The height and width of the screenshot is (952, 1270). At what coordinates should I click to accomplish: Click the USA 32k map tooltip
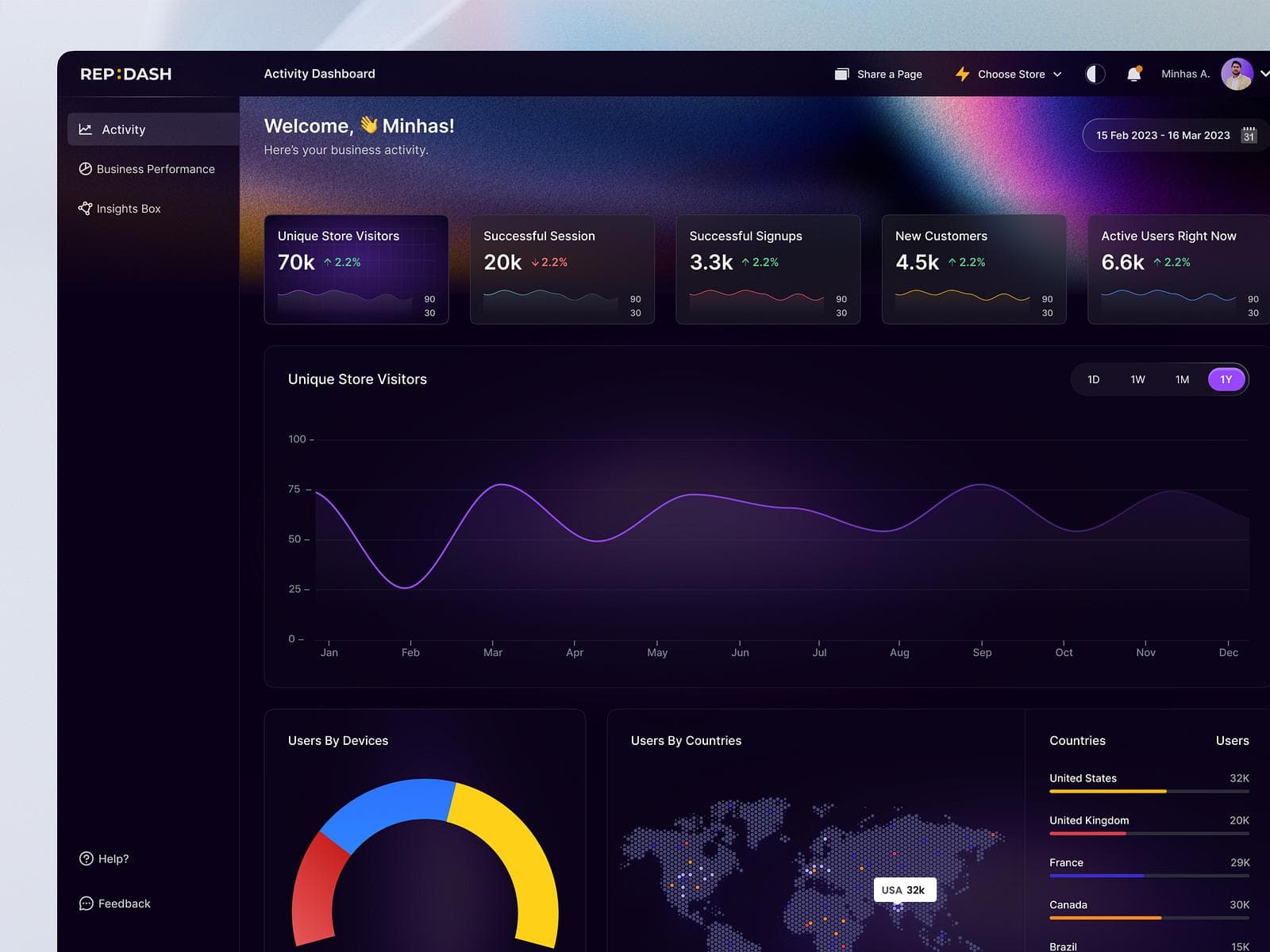pos(905,889)
